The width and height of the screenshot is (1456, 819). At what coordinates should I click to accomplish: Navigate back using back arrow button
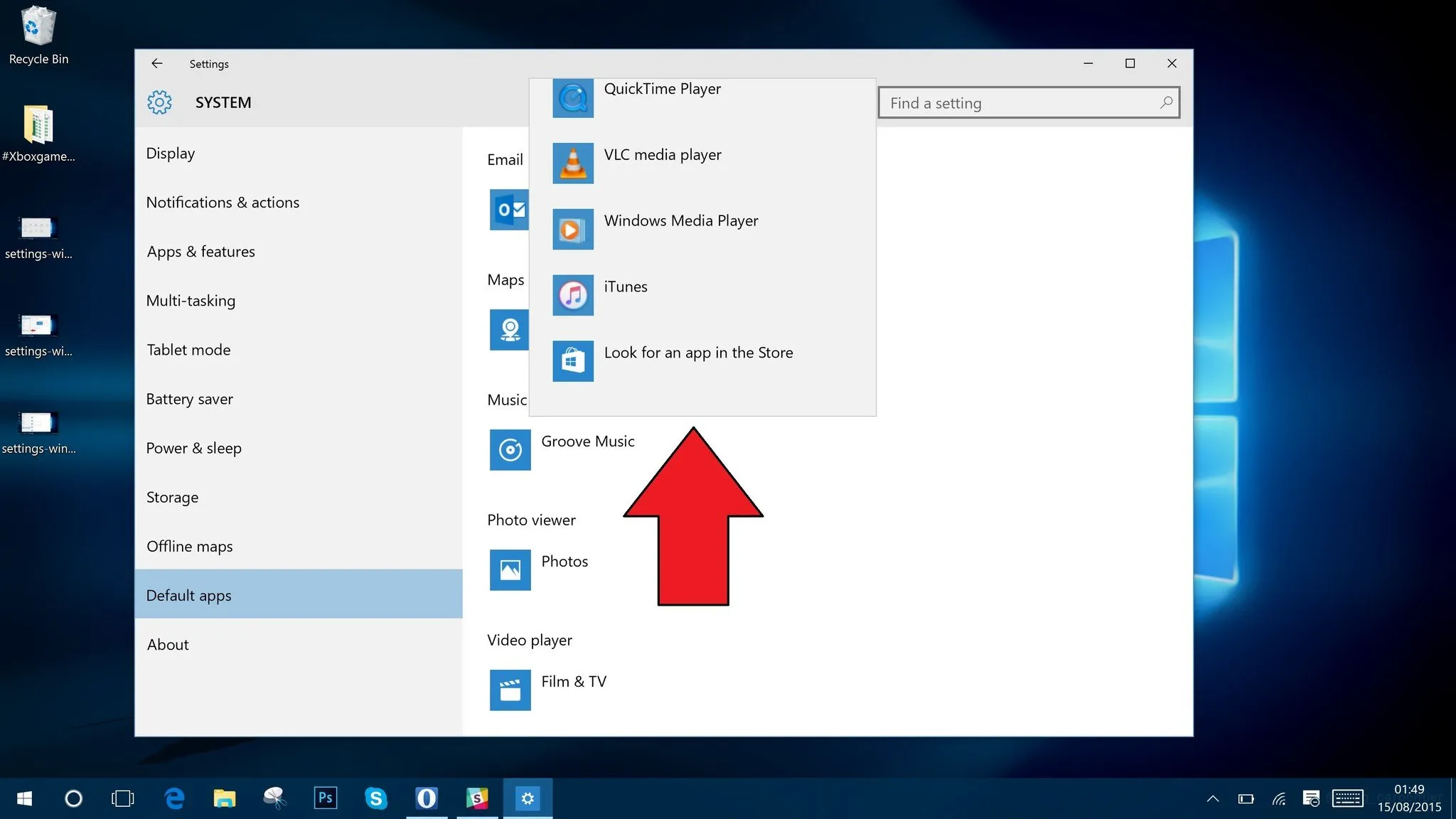tap(156, 63)
